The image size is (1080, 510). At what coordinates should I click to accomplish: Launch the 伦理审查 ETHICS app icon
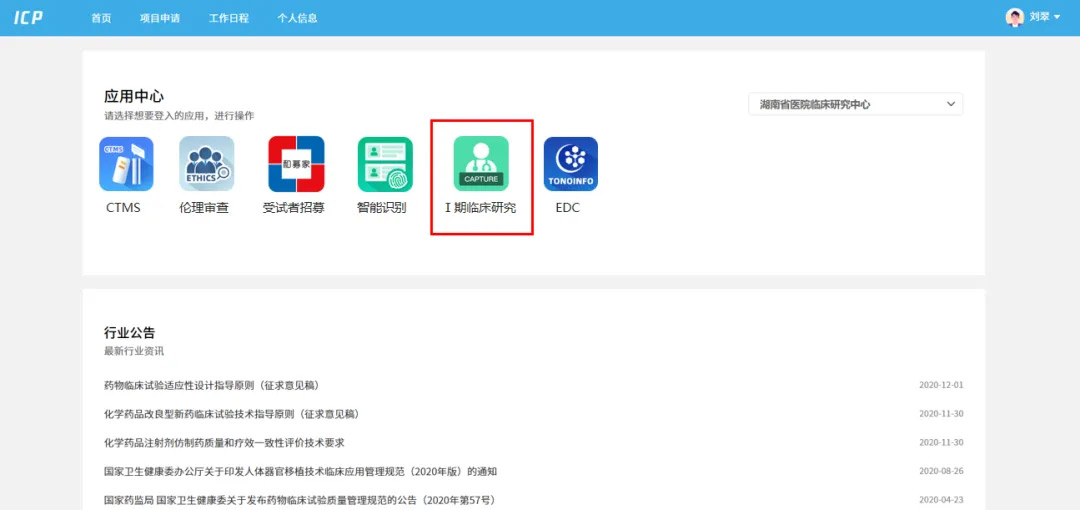206,164
